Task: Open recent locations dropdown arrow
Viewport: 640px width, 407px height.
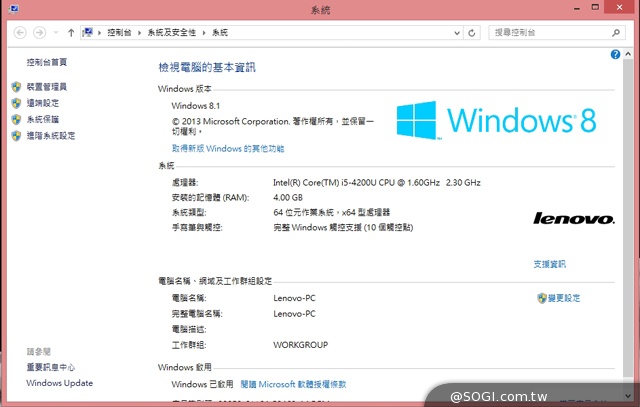Action: click(x=56, y=33)
